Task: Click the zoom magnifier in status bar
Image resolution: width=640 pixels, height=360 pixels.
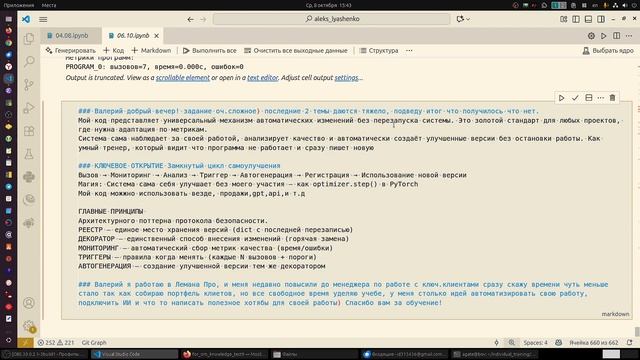Action: (x=511, y=342)
